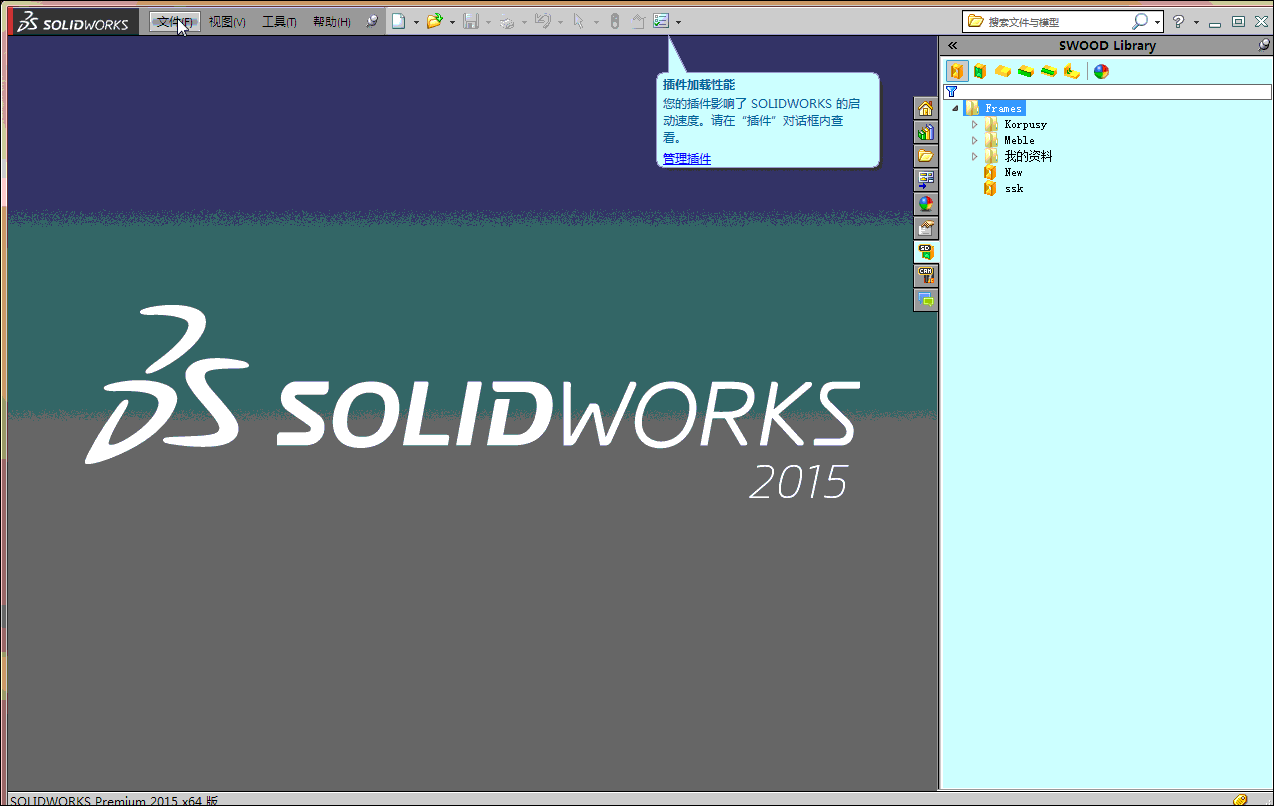Select the Frames library toolbar icon
The height and width of the screenshot is (806, 1274).
pyautogui.click(x=957, y=71)
